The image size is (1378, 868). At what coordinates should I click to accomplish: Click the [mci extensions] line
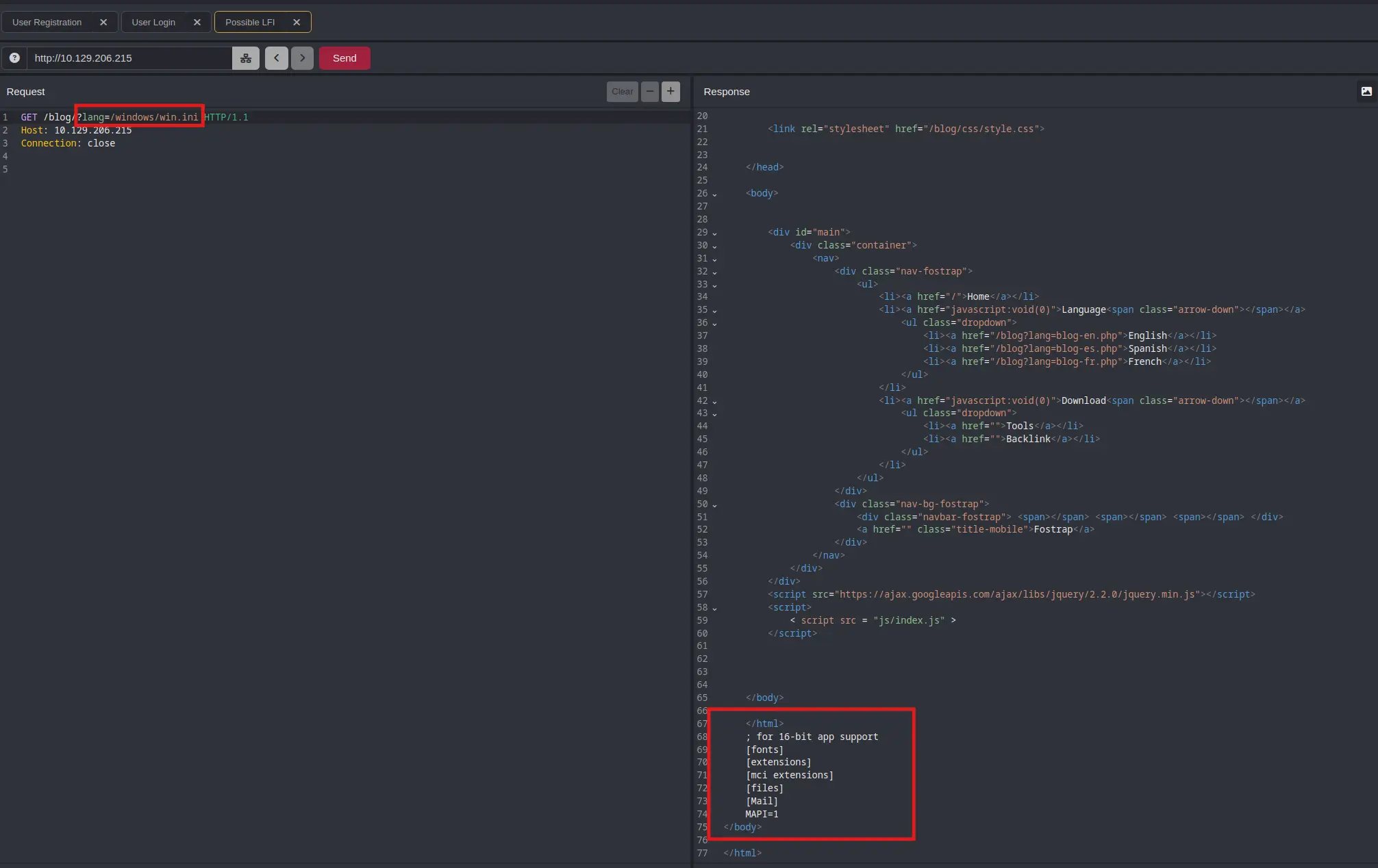pos(790,775)
